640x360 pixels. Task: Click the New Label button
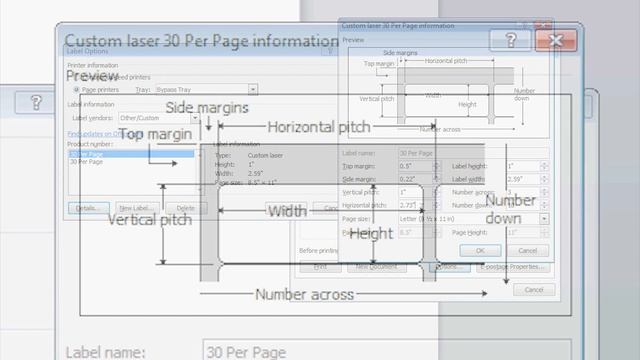click(x=137, y=208)
